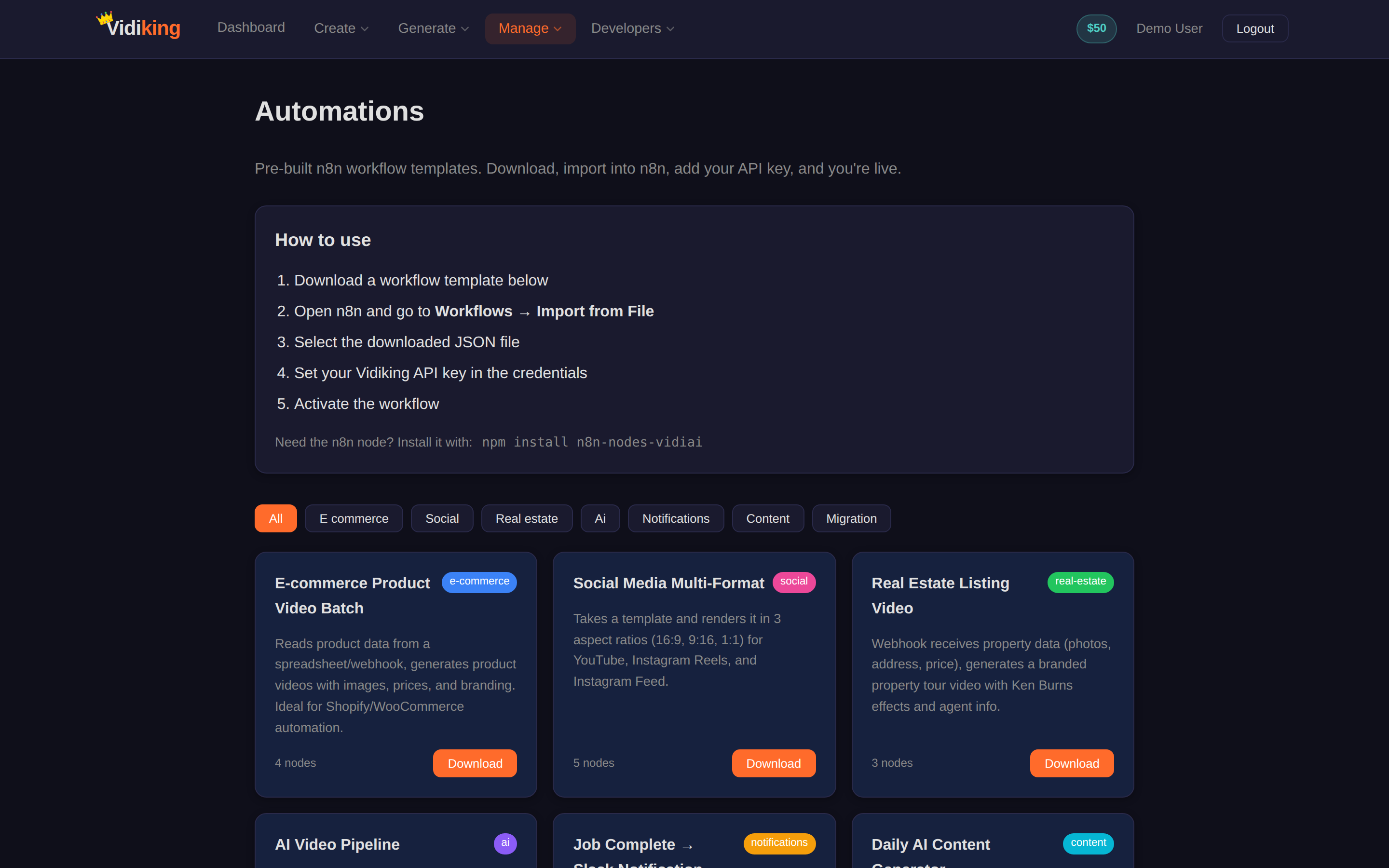
Task: Click the teal content tag badge
Action: (x=1088, y=843)
